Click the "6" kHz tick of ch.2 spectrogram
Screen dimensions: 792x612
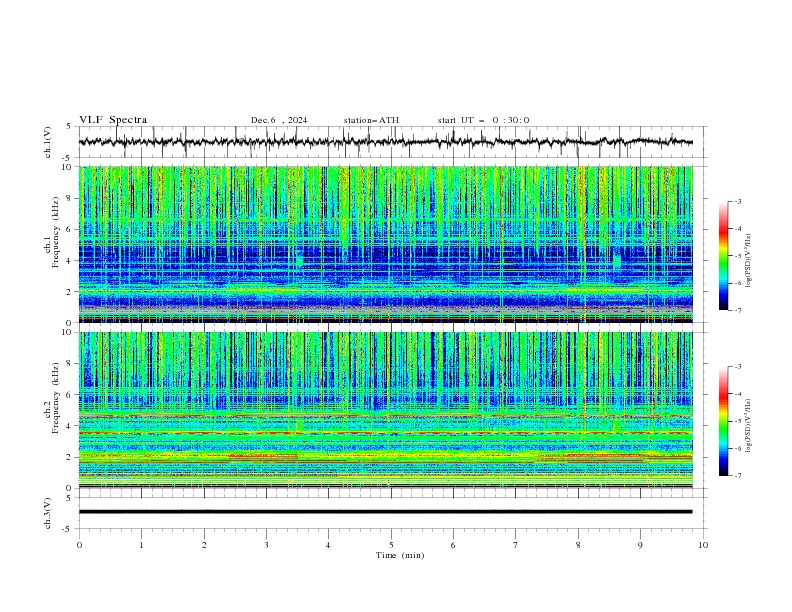(71, 395)
